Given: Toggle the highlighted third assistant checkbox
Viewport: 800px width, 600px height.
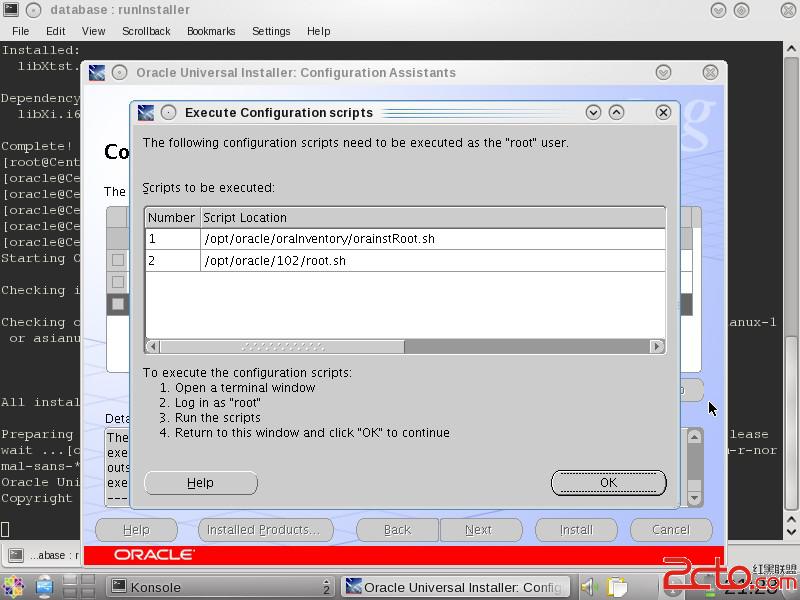Looking at the screenshot, I should [x=118, y=304].
